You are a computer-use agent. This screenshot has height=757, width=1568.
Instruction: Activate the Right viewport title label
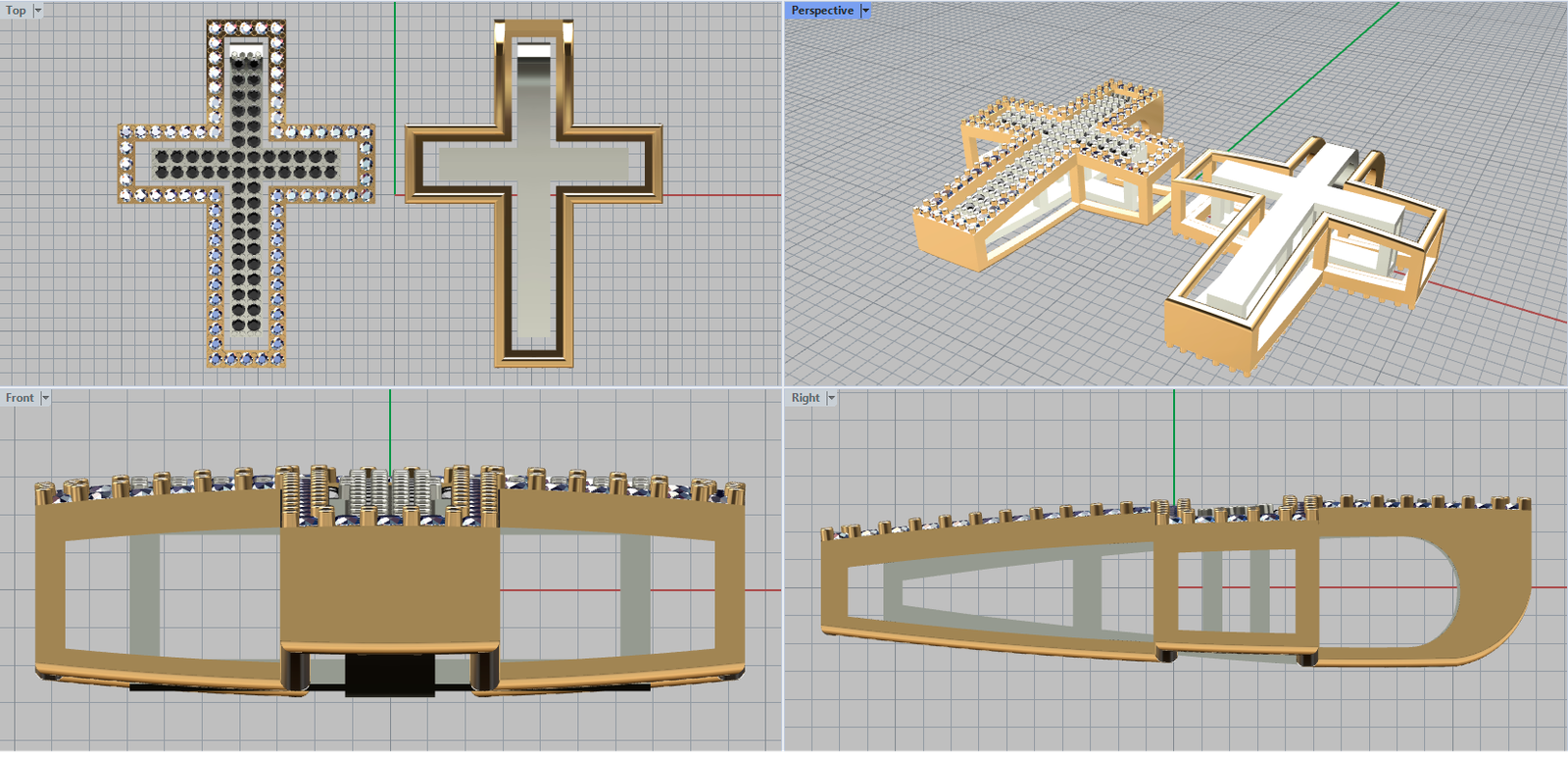coord(806,398)
